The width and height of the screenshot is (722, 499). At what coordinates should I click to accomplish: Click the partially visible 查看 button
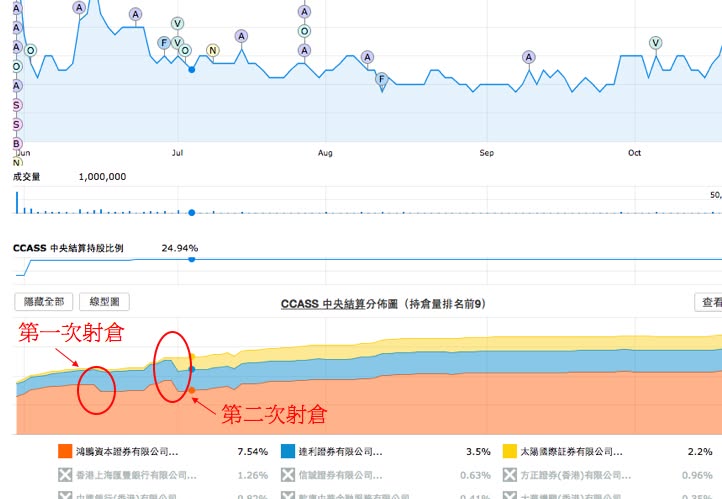tap(708, 302)
